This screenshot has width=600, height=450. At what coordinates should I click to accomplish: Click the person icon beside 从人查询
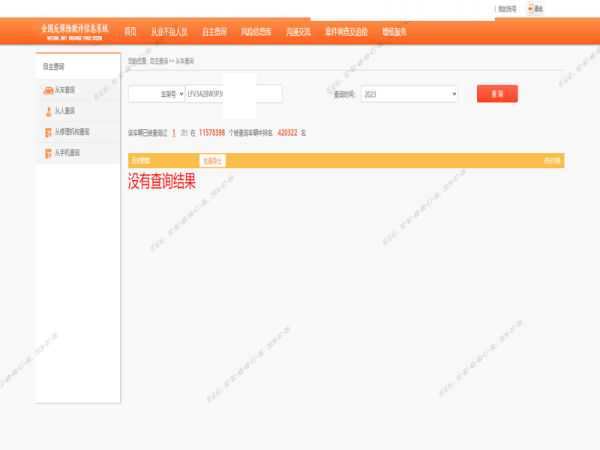pyautogui.click(x=48, y=111)
